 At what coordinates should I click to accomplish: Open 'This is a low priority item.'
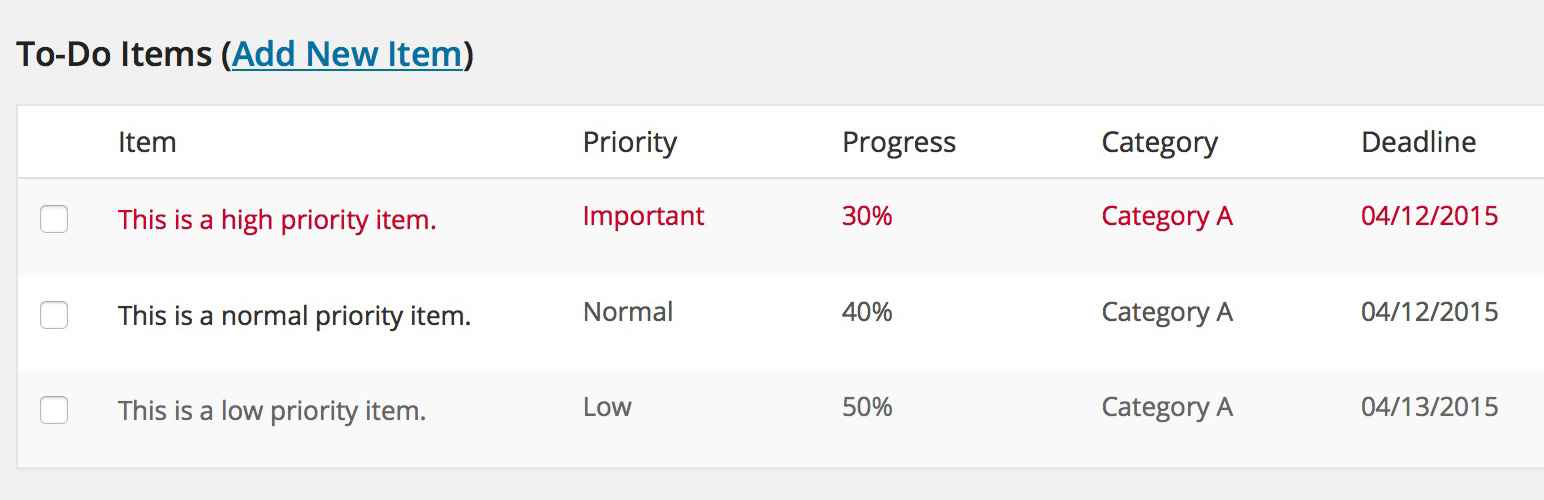click(x=272, y=411)
